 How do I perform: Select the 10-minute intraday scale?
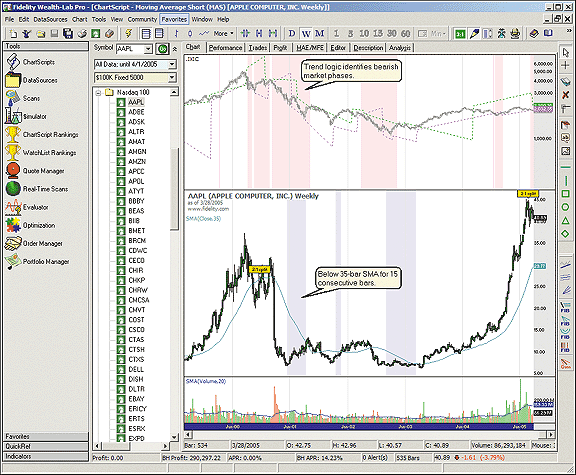pyautogui.click(x=364, y=34)
